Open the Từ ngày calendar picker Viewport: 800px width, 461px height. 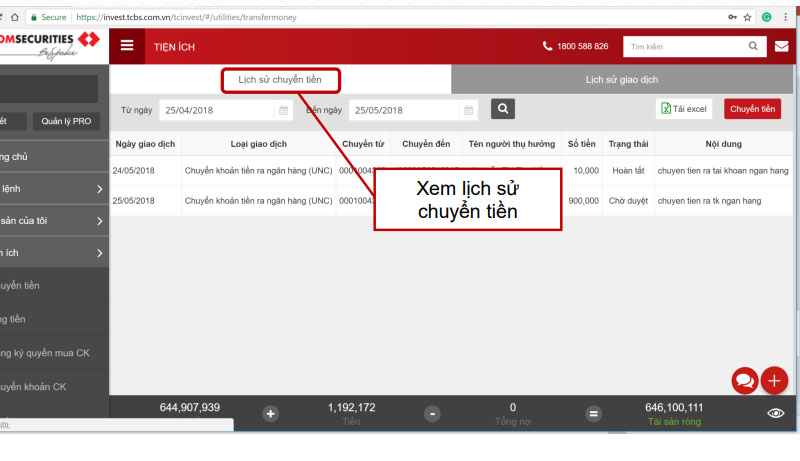[x=284, y=110]
